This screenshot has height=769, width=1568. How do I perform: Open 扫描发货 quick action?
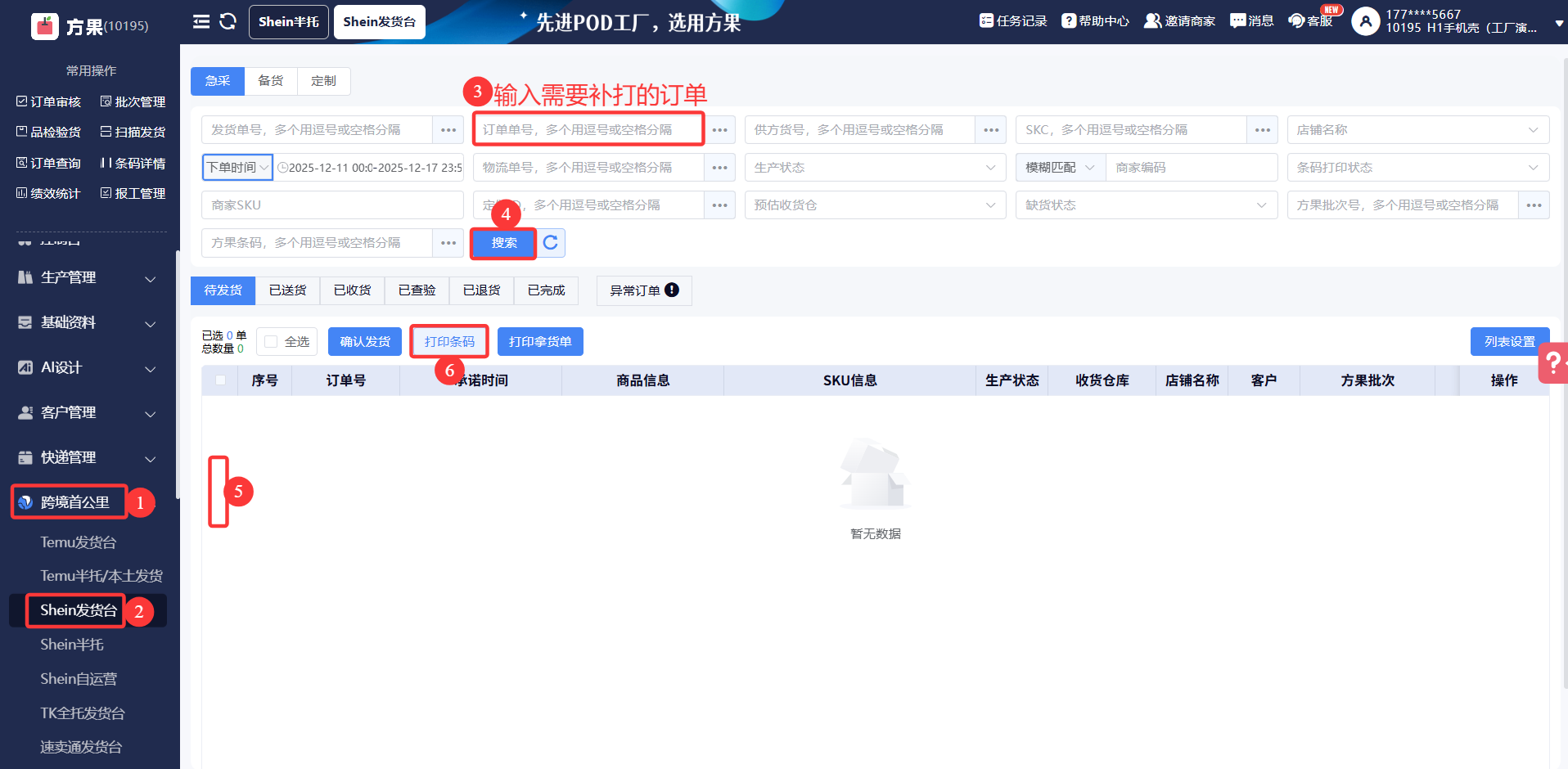coord(133,132)
